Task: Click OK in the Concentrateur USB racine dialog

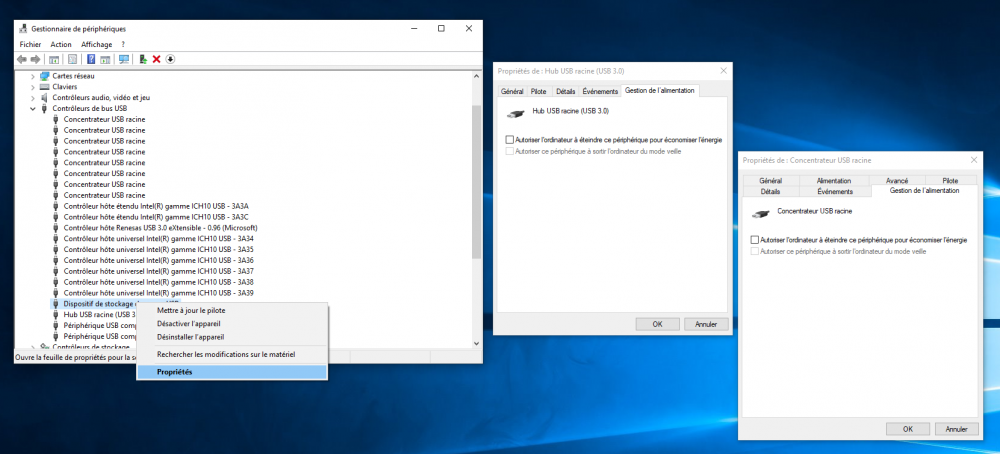Action: (x=908, y=429)
